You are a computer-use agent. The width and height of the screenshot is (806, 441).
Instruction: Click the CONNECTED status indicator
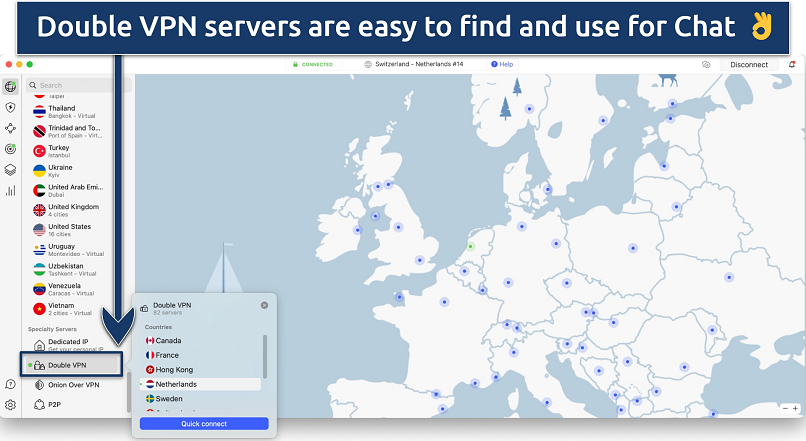(x=313, y=64)
